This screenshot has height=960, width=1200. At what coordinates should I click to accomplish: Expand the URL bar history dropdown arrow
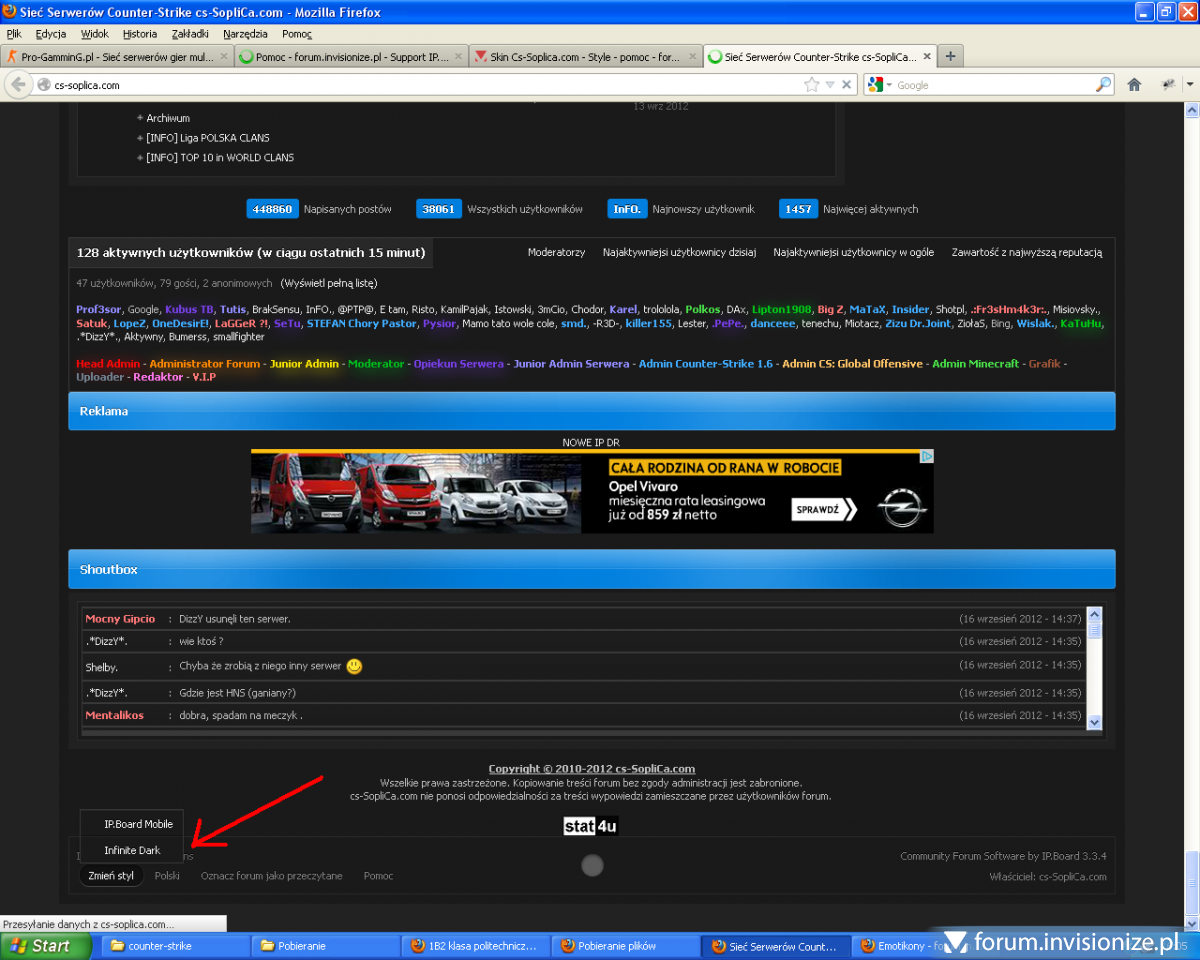pos(829,85)
